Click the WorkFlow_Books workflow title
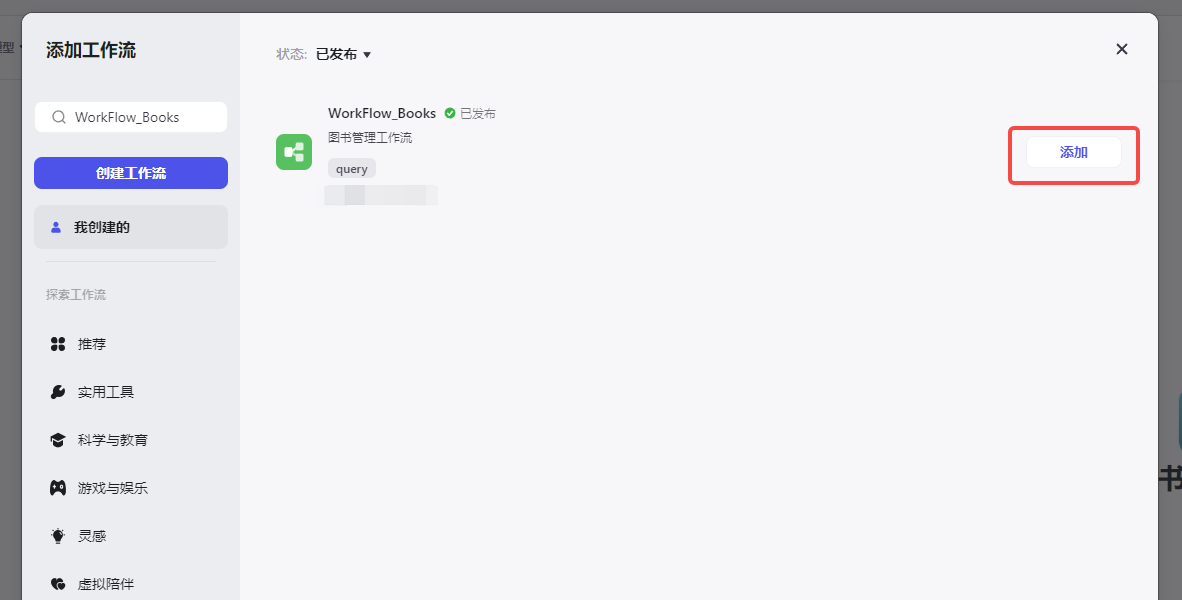The height and width of the screenshot is (600, 1182). click(382, 113)
